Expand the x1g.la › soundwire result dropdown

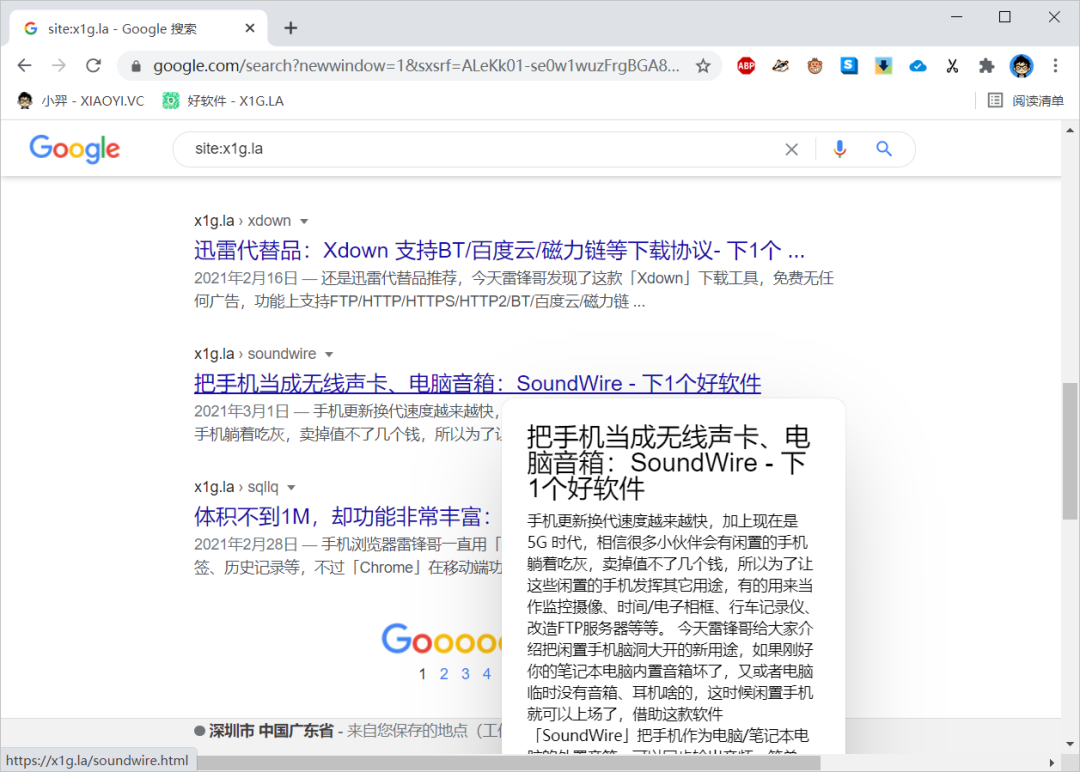point(329,354)
